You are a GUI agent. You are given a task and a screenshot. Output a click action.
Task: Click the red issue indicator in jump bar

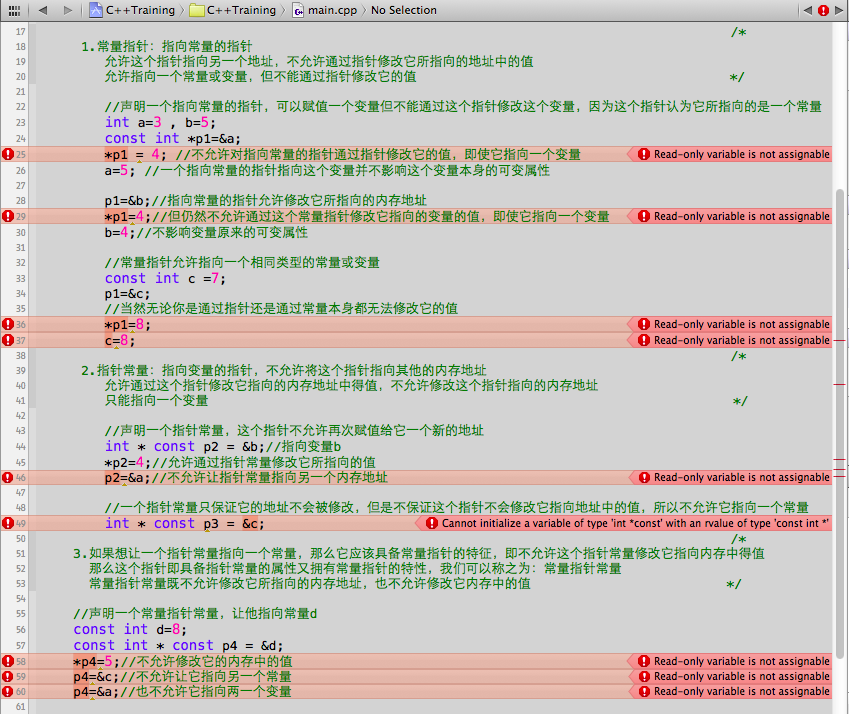[x=824, y=10]
